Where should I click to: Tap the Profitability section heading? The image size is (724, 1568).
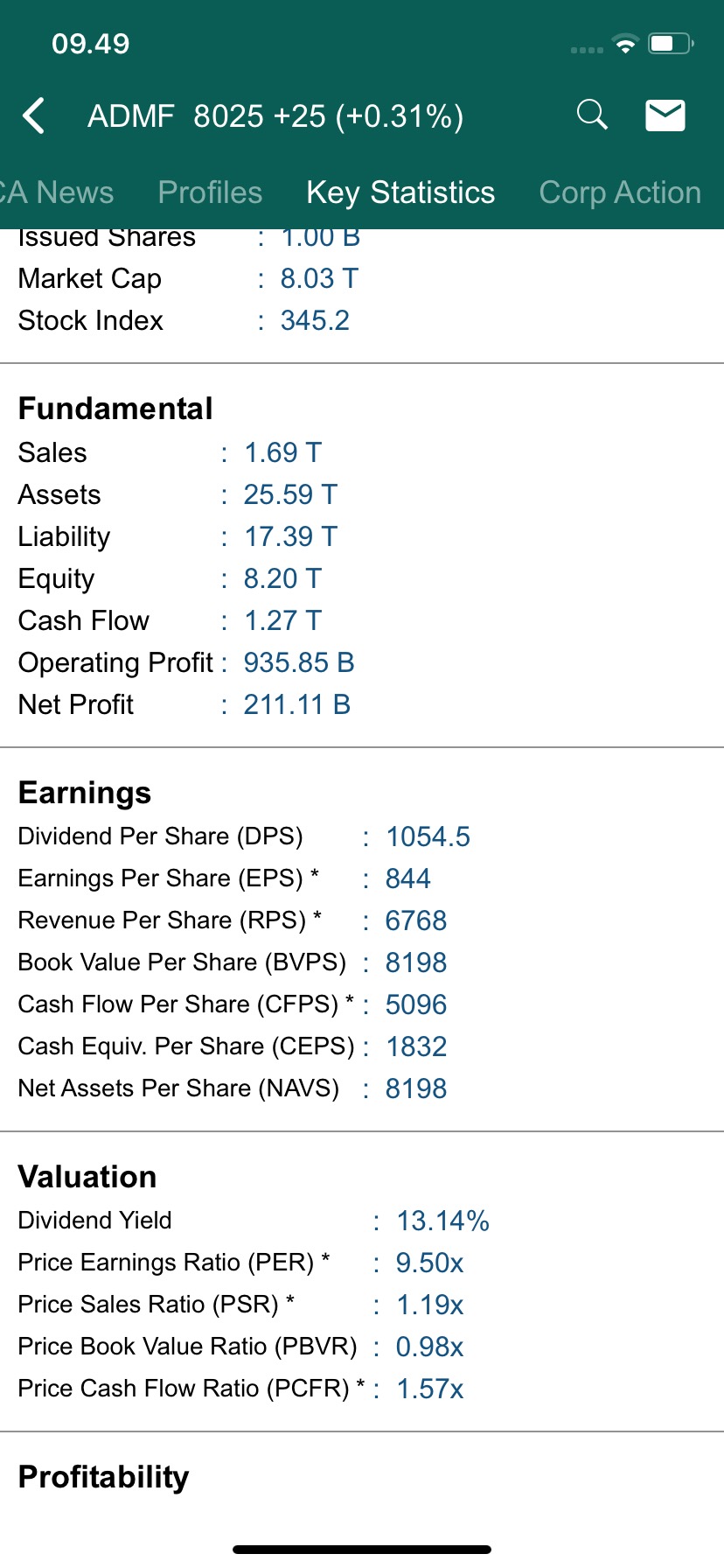pos(103,1477)
